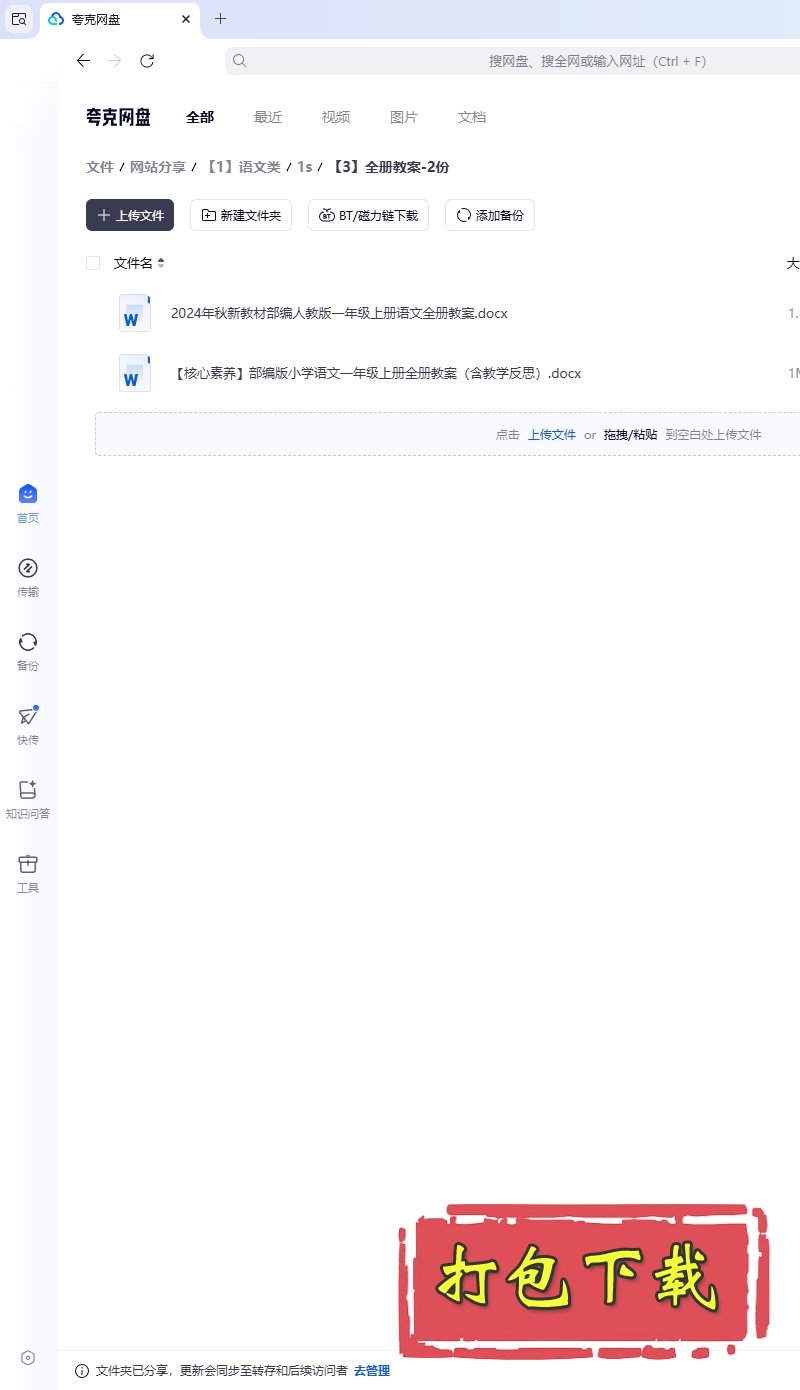The height and width of the screenshot is (1390, 800).
Task: Switch to the 文档 tab
Action: tap(472, 117)
